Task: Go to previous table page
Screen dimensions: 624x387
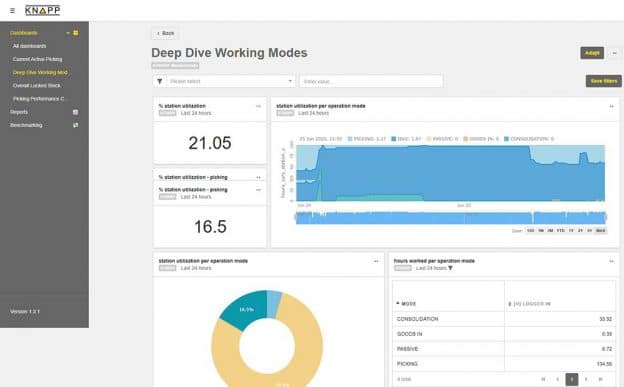Action: 558,379
